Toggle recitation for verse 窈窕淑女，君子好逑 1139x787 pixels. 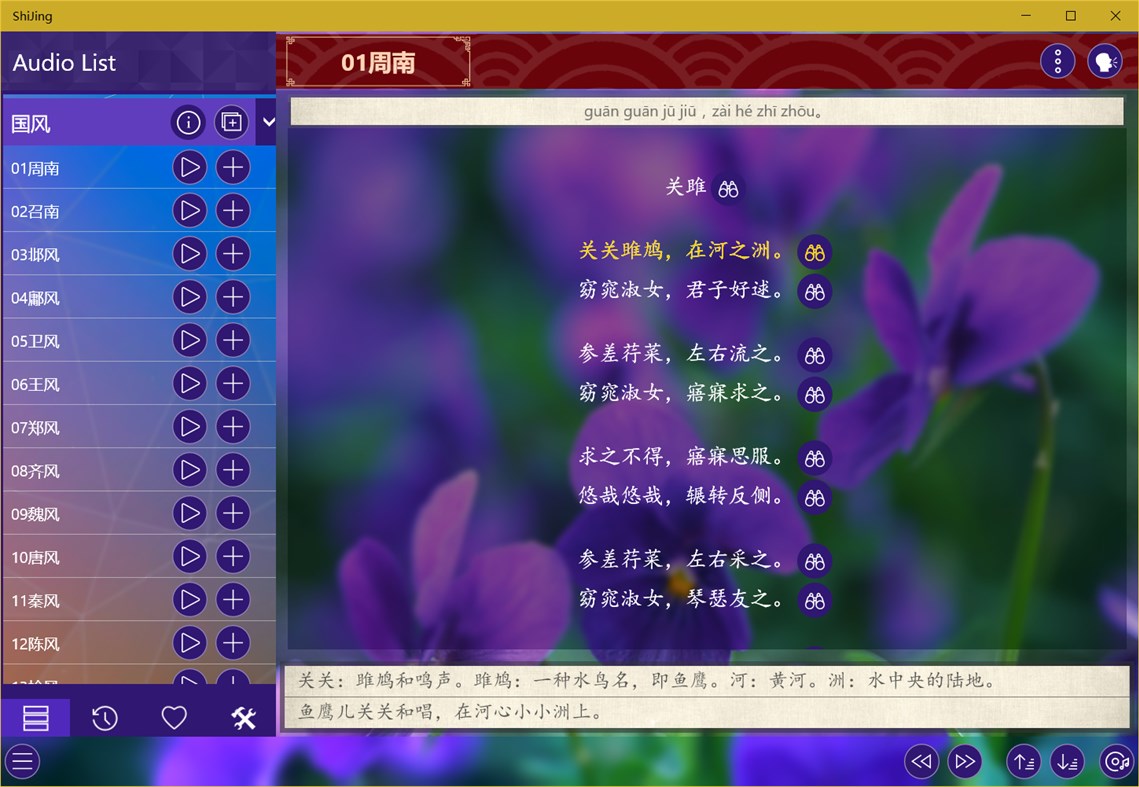(x=814, y=292)
